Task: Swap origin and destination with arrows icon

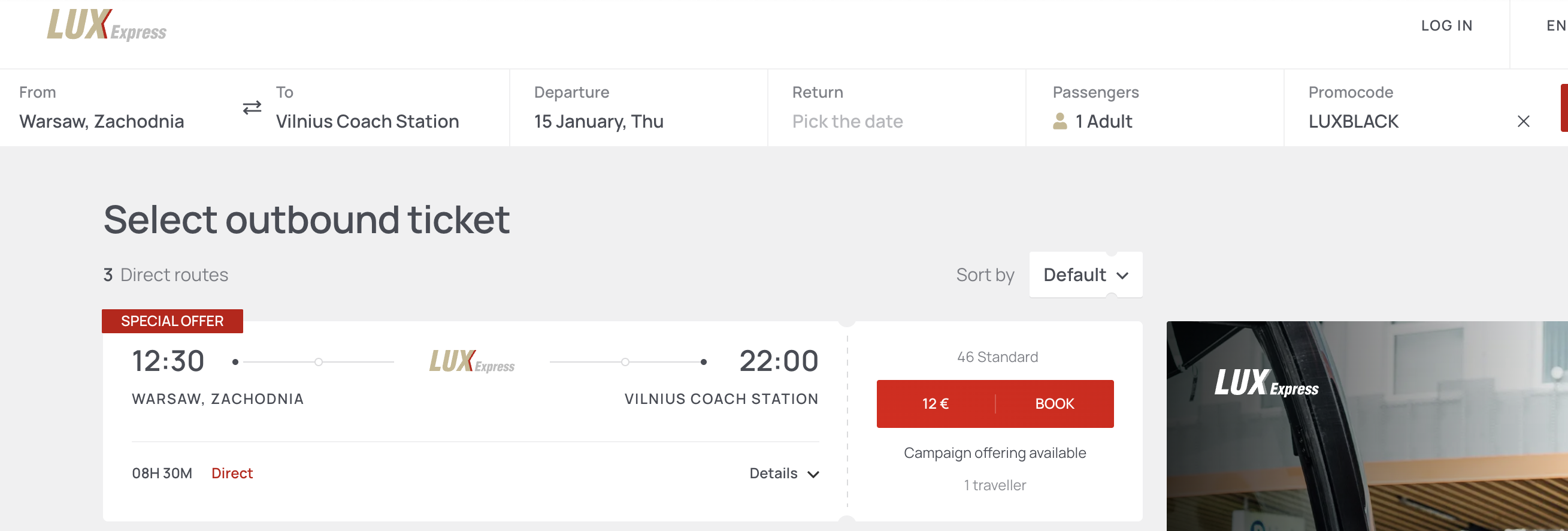Action: pos(252,108)
